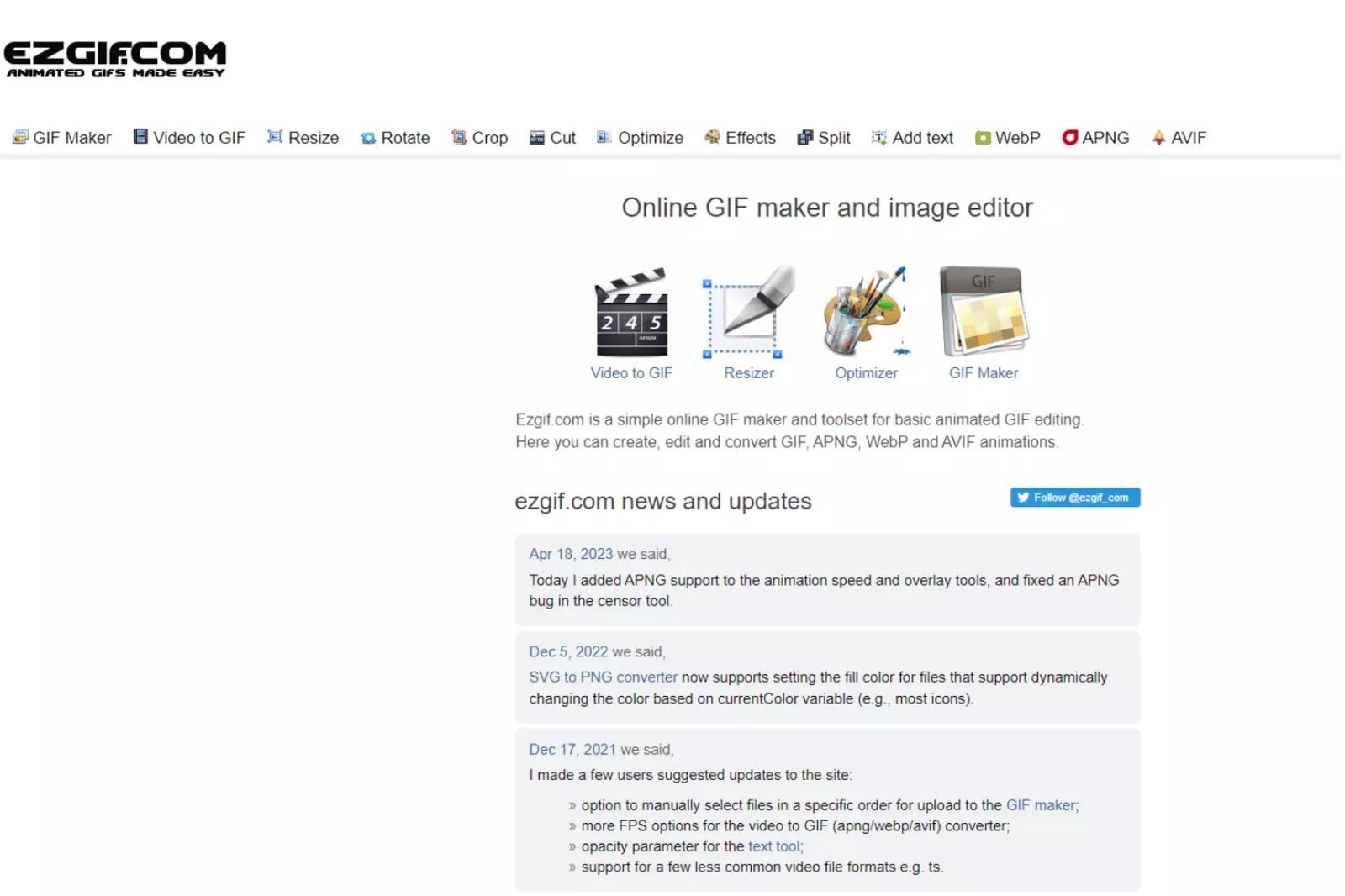
Task: Open the Resizer link below the knife
Action: tap(749, 373)
